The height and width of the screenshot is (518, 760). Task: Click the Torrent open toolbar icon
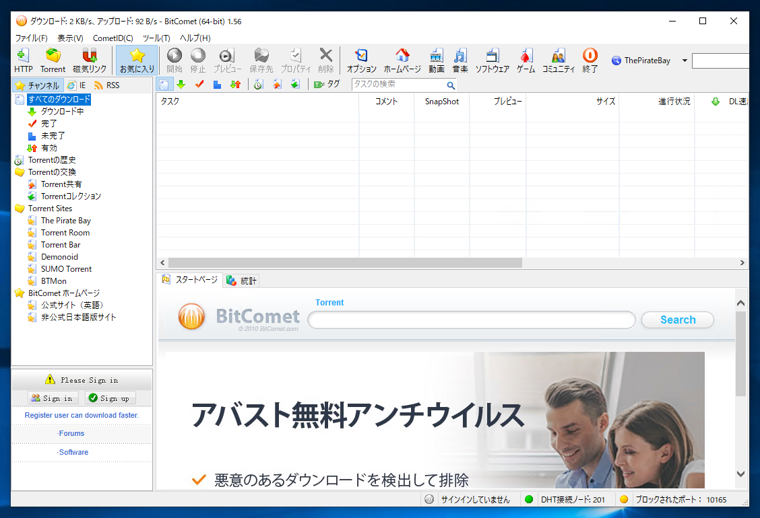[52, 61]
